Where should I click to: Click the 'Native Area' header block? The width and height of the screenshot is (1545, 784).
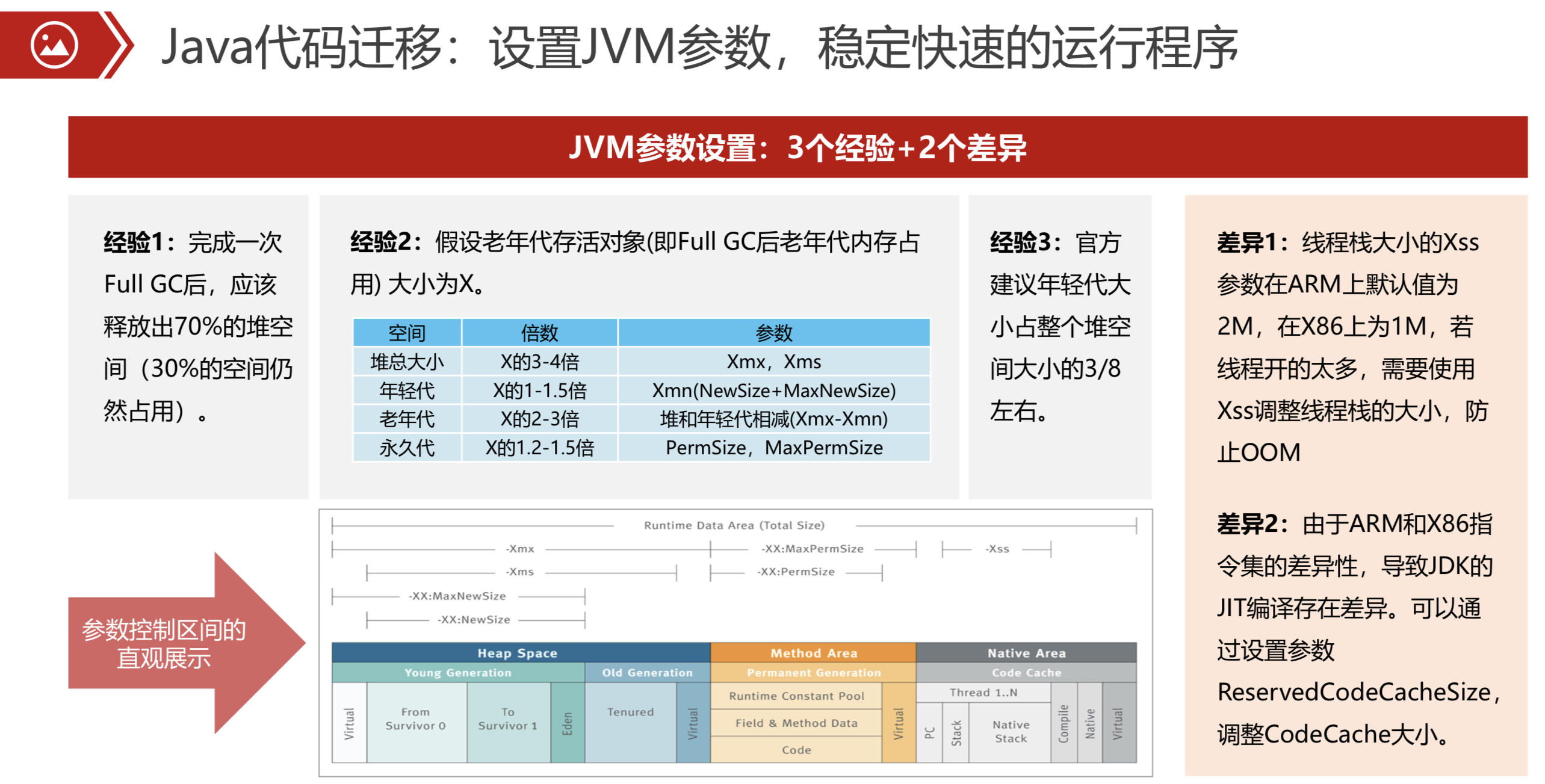click(1026, 653)
